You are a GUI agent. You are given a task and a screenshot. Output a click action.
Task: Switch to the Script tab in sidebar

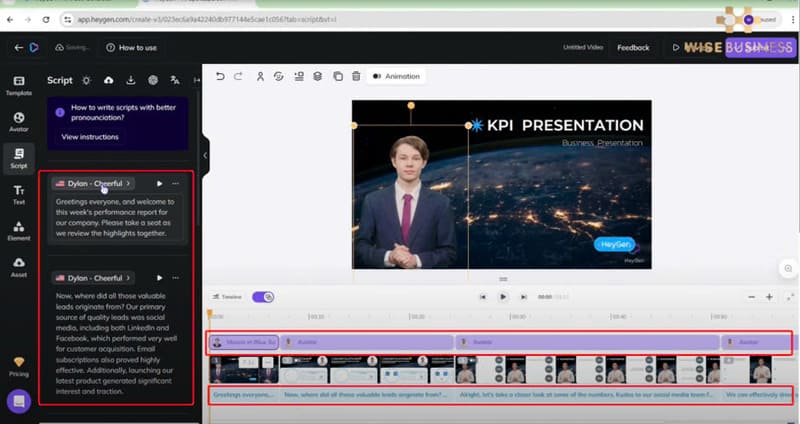coord(18,157)
